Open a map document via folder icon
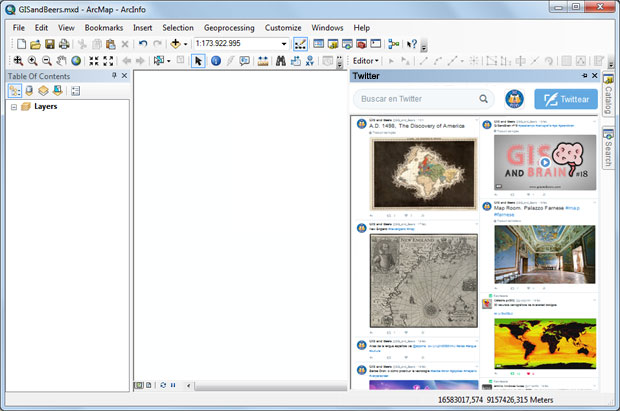The width and height of the screenshot is (620, 411). tap(35, 44)
